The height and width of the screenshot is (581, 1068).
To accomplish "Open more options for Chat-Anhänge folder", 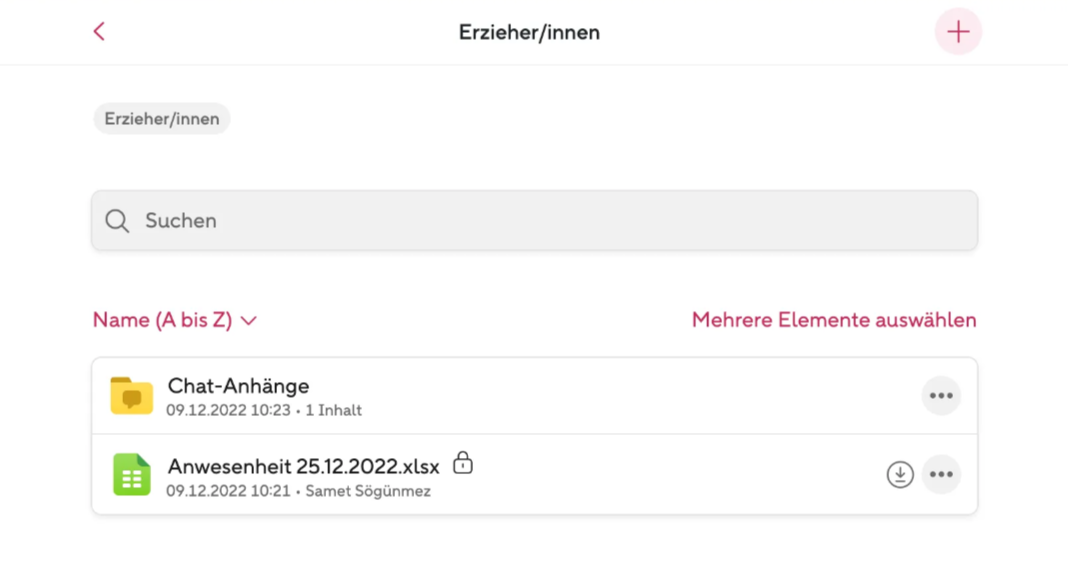I will coord(941,396).
